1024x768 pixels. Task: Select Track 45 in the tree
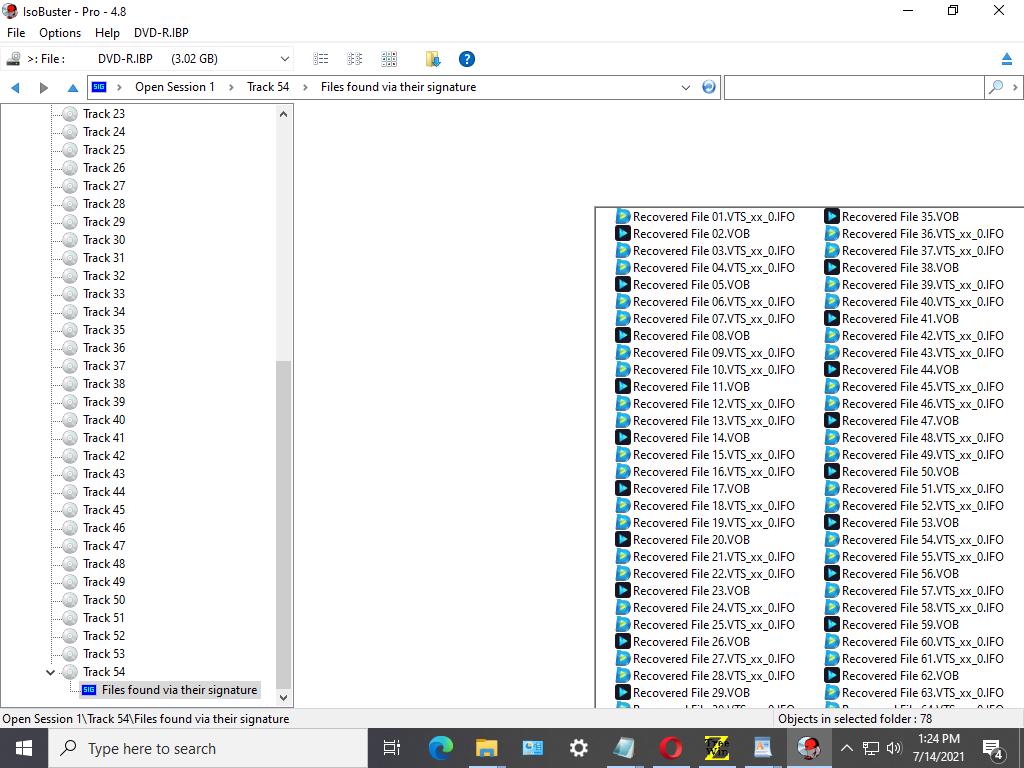point(104,510)
